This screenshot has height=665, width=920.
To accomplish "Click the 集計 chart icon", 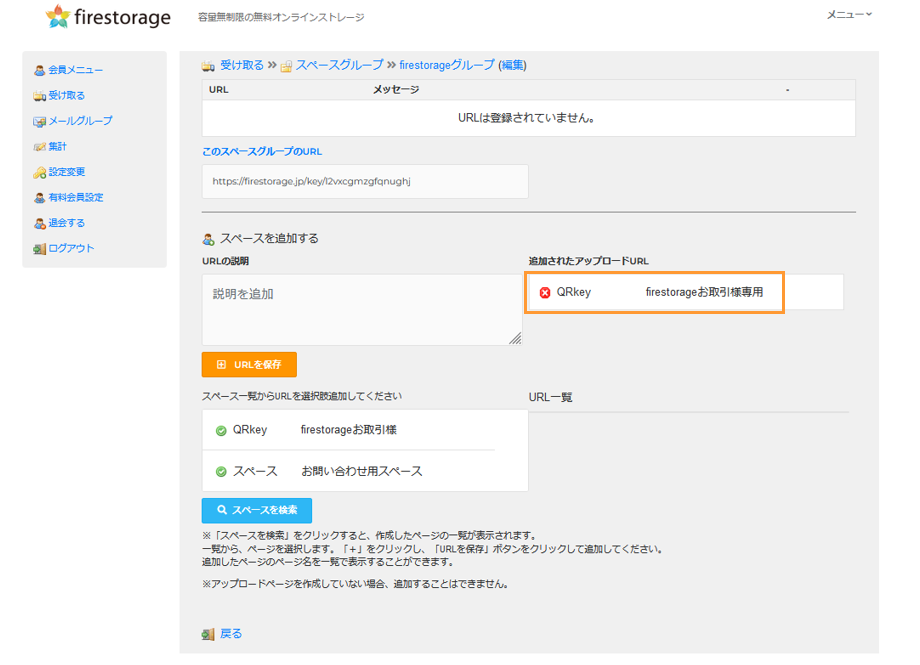I will [39, 147].
